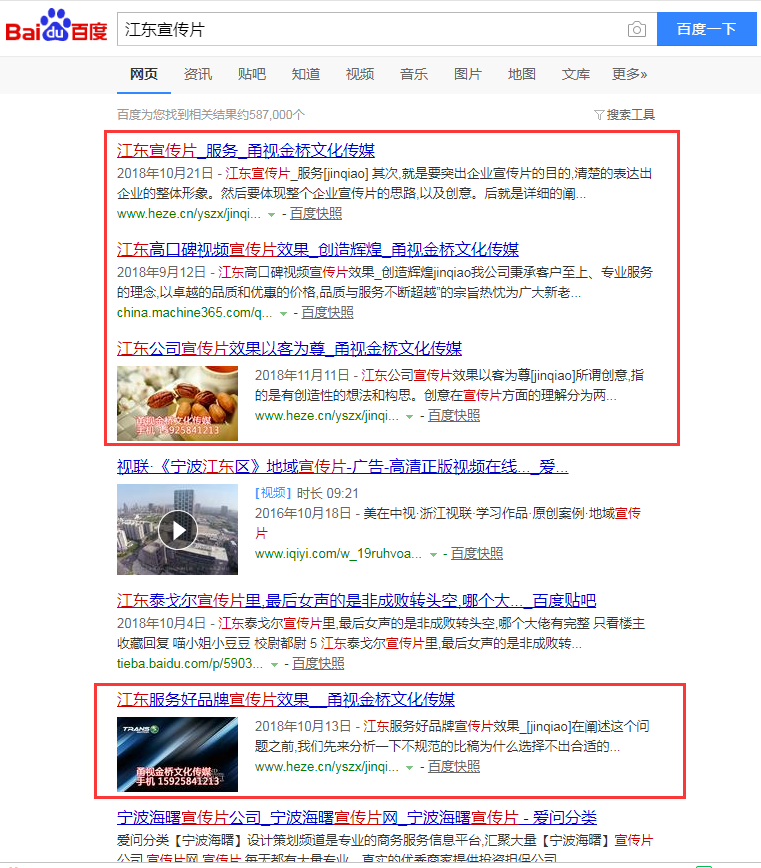Screen dimensions: 761x868
Task: Click 百度为您找到相关结果约587,000个 text
Action: coord(211,115)
